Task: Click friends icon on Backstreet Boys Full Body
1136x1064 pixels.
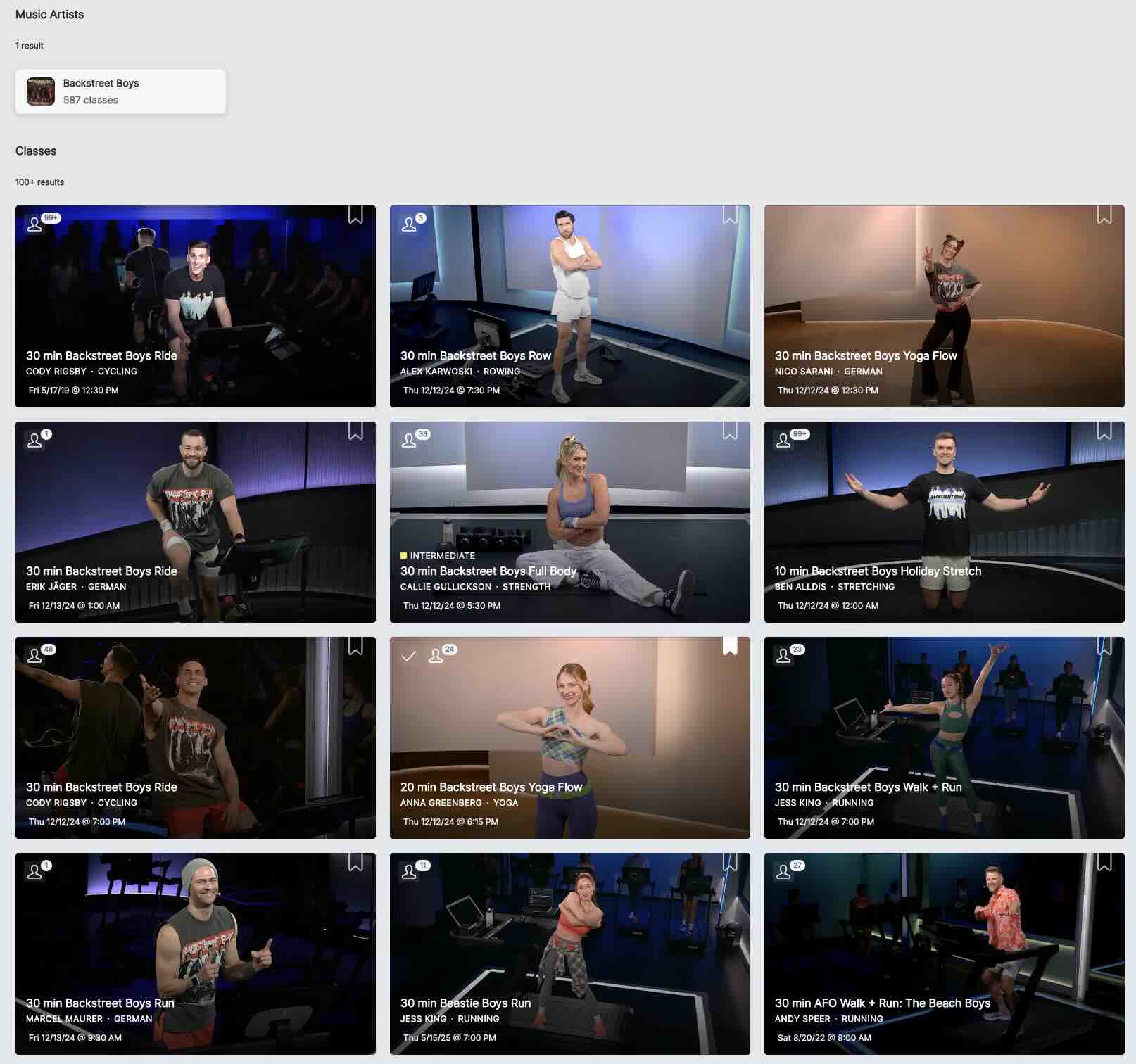Action: point(409,441)
